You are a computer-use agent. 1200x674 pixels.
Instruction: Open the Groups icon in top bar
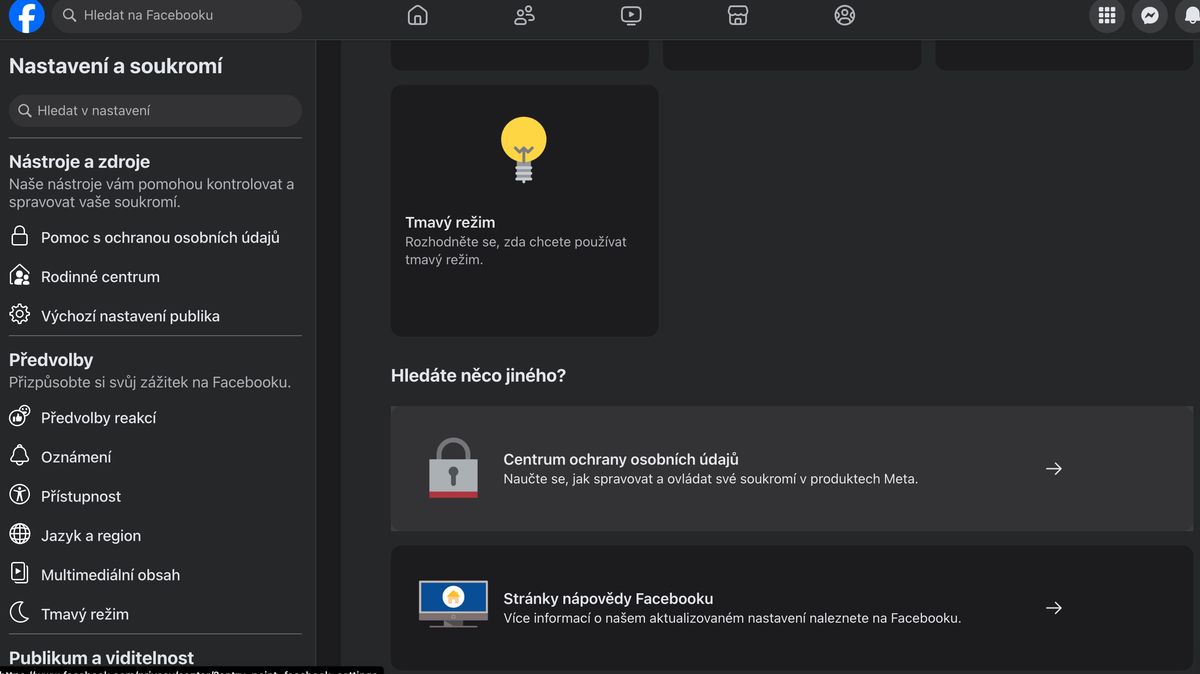[x=845, y=15]
